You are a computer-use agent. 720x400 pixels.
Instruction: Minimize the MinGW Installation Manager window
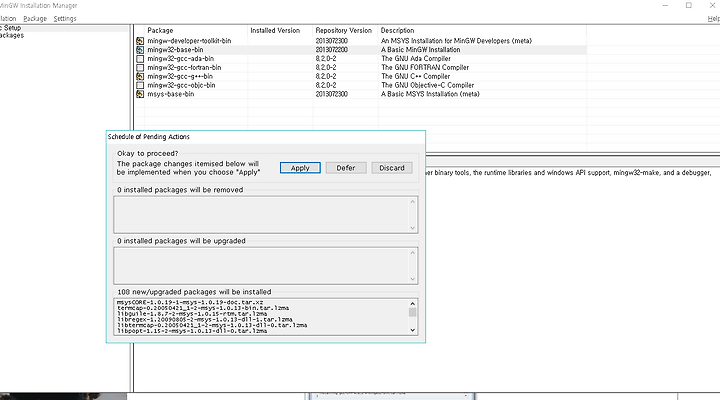click(665, 6)
